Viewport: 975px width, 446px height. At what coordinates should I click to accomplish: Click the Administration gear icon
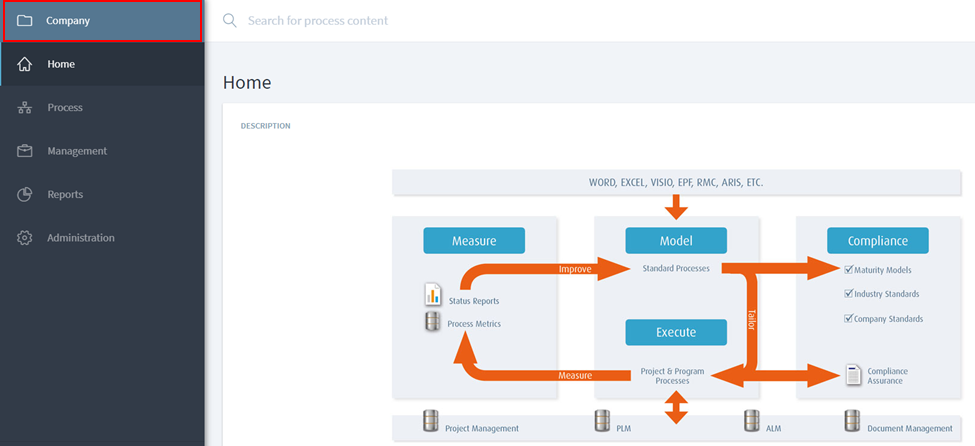point(25,238)
